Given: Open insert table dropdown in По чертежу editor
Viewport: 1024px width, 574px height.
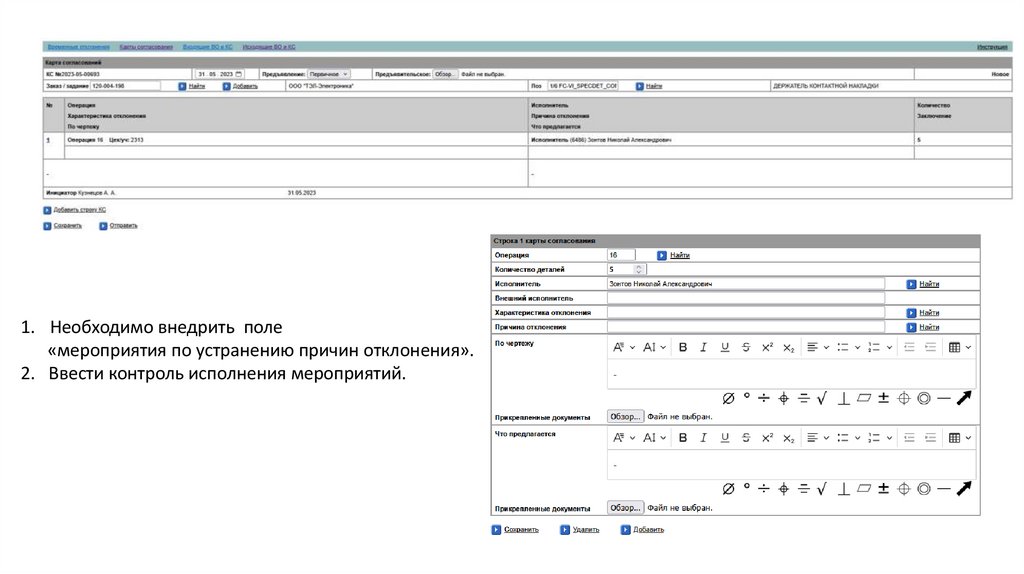Looking at the screenshot, I should click(x=960, y=347).
